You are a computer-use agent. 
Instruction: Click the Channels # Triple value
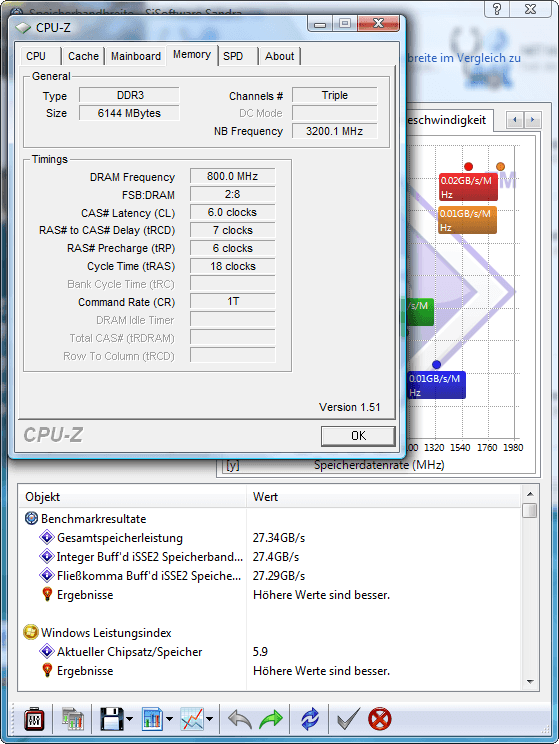335,95
